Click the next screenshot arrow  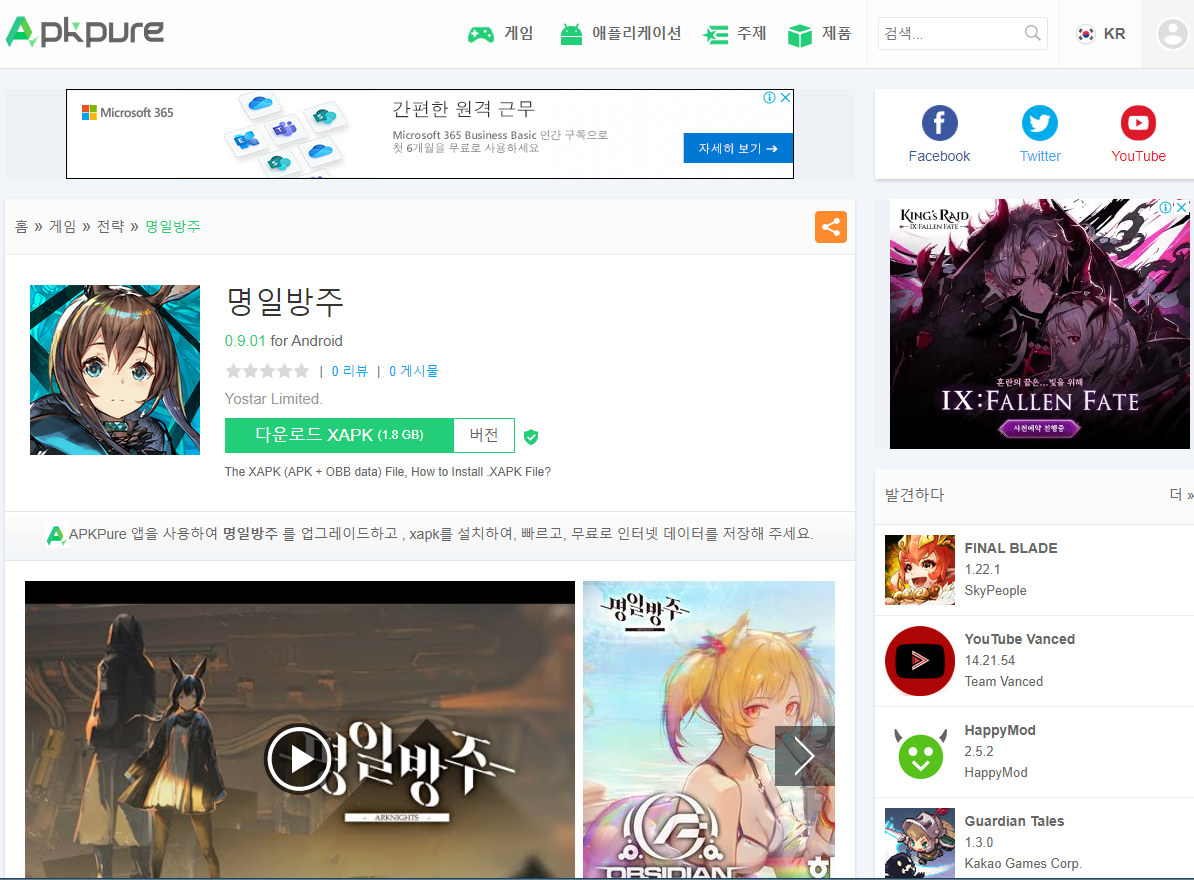coord(805,756)
